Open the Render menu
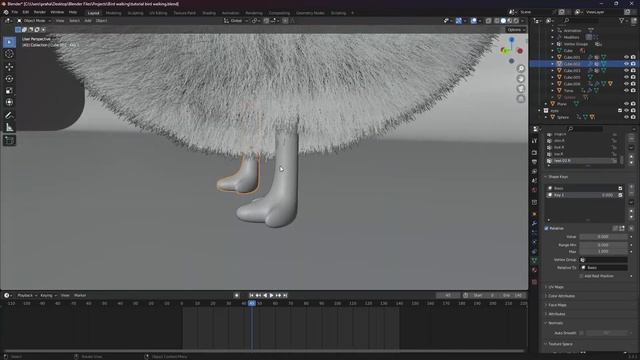 coord(40,12)
